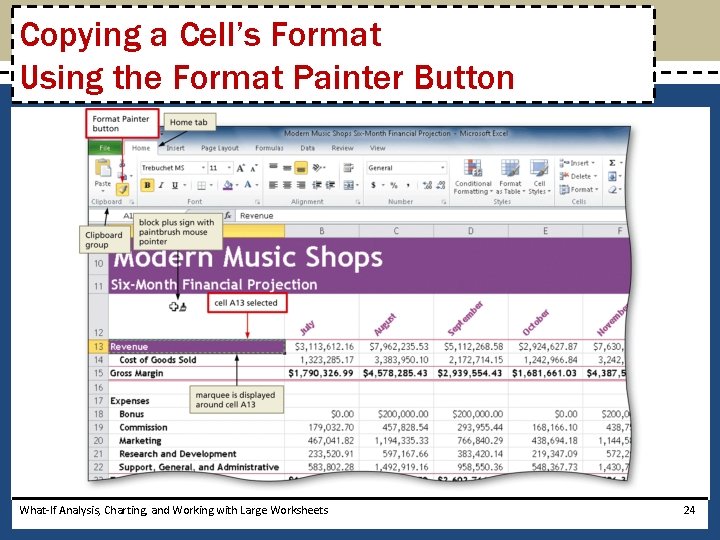Click the Orientation text-angle icon

pyautogui.click(x=317, y=168)
